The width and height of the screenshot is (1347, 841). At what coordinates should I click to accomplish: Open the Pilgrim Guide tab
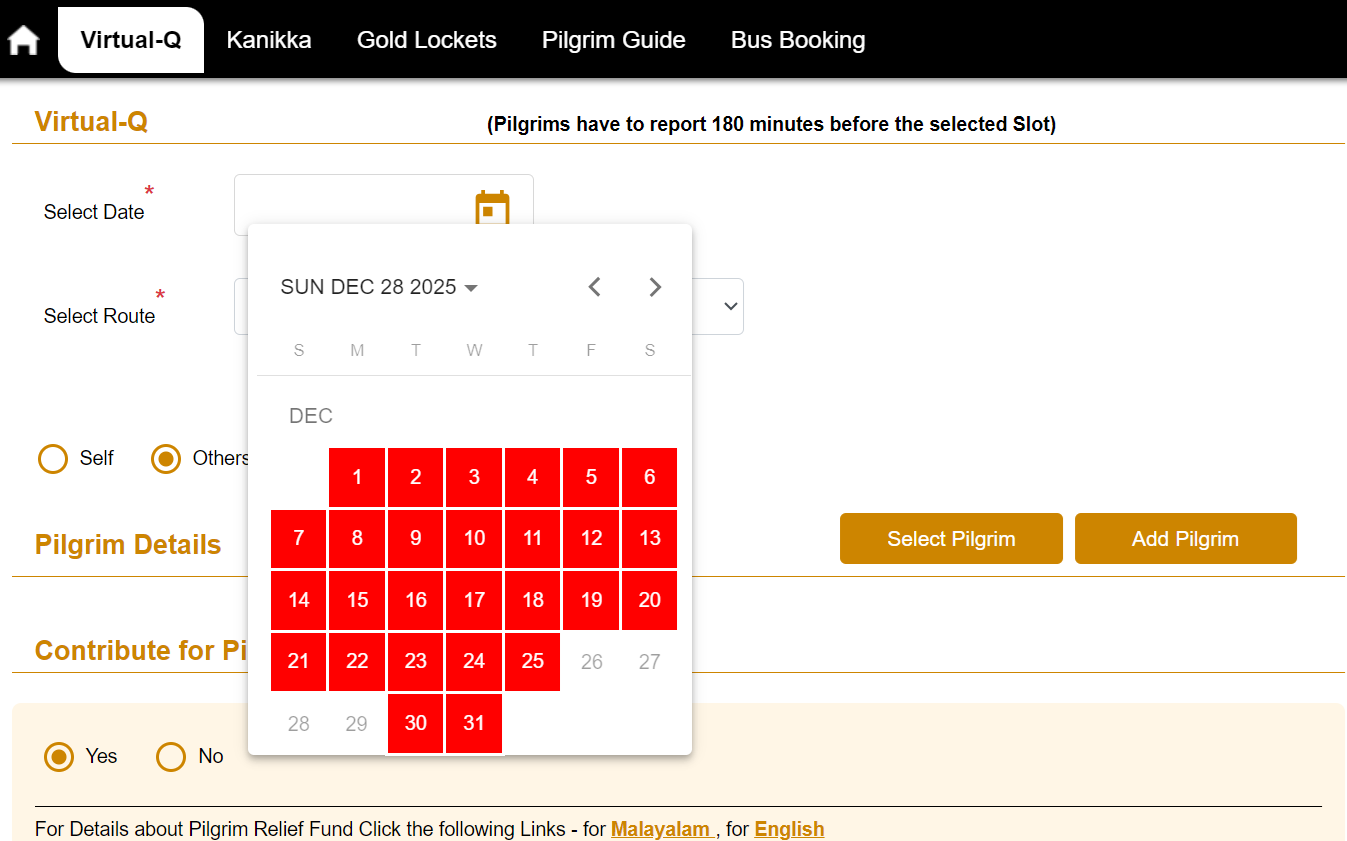614,40
